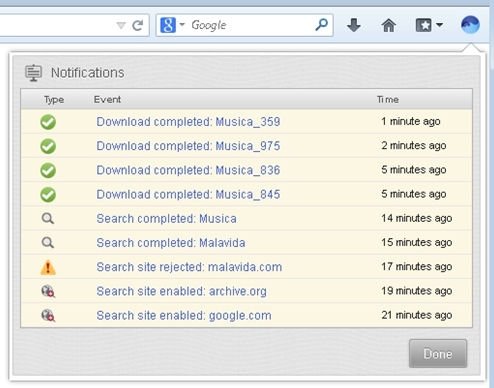Click the warning icon for malavida.com
The height and width of the screenshot is (388, 494).
[48, 267]
